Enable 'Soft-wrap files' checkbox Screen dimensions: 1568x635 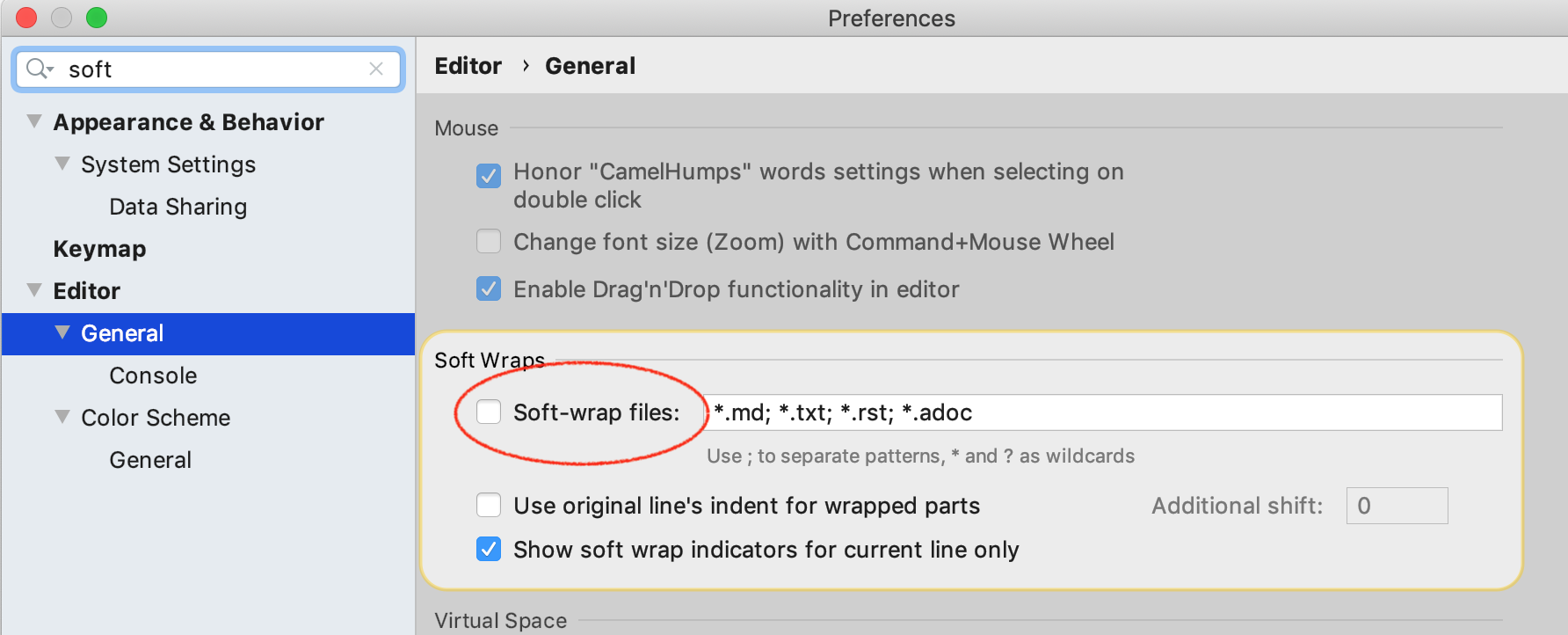[x=489, y=412]
